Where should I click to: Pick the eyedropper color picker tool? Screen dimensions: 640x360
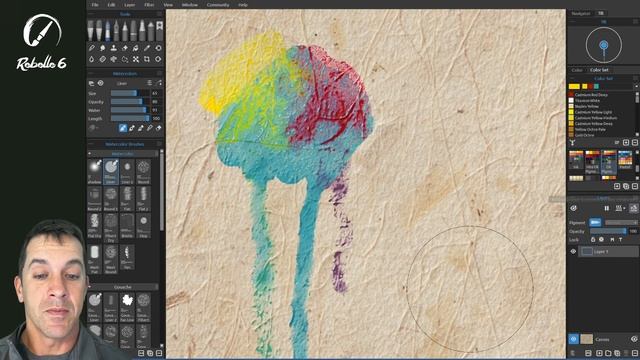click(x=147, y=48)
